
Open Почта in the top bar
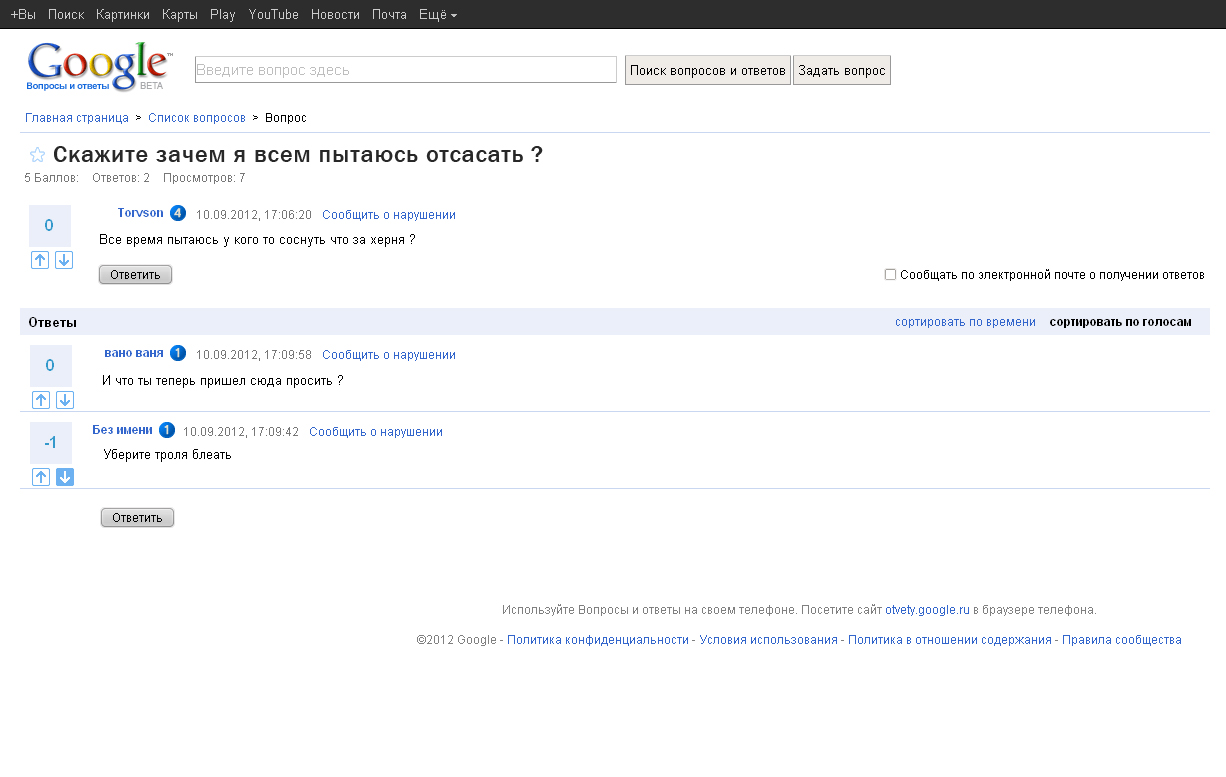389,15
